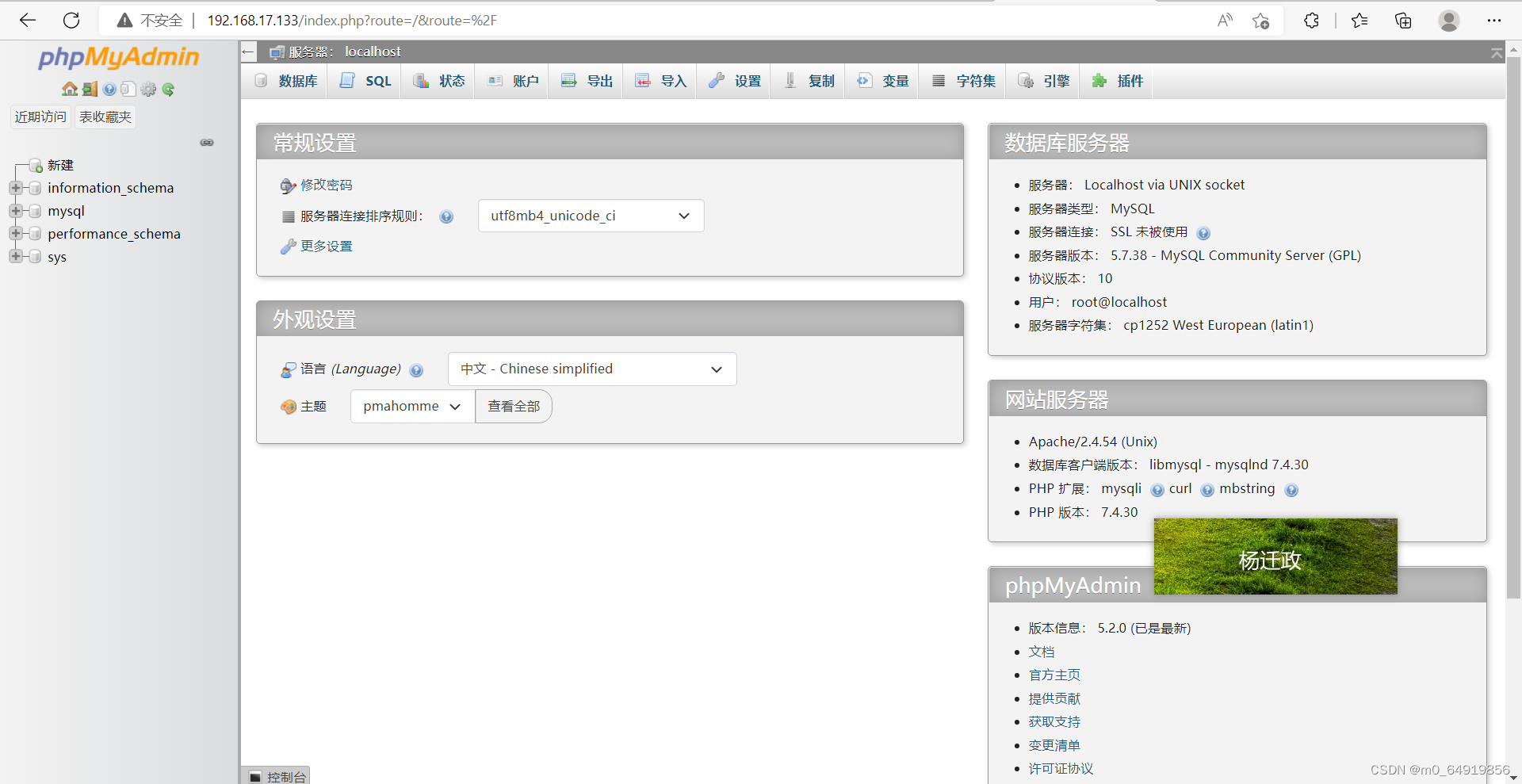This screenshot has height=784, width=1522.
Task: Open the 数据库 tab
Action: click(x=285, y=81)
